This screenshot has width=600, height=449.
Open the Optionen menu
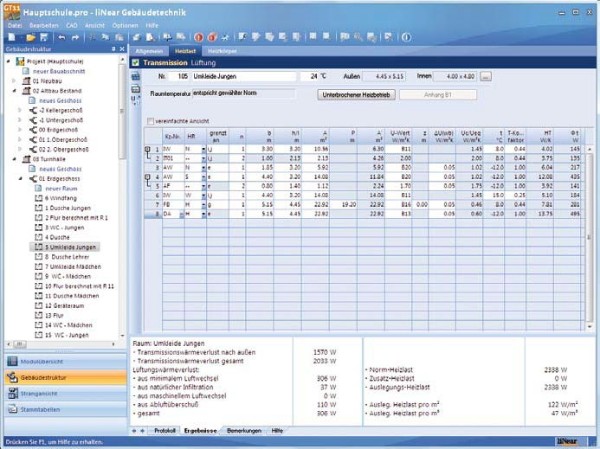(x=125, y=25)
